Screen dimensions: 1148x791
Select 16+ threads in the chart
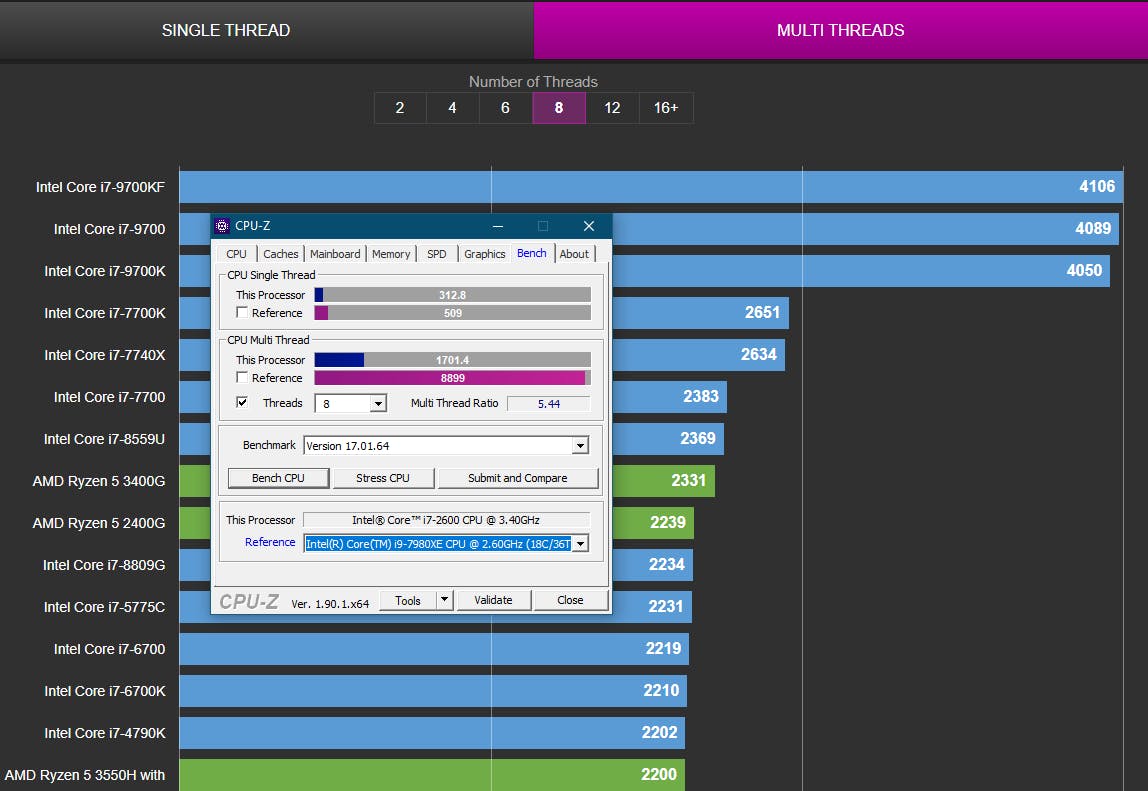pyautogui.click(x=666, y=108)
